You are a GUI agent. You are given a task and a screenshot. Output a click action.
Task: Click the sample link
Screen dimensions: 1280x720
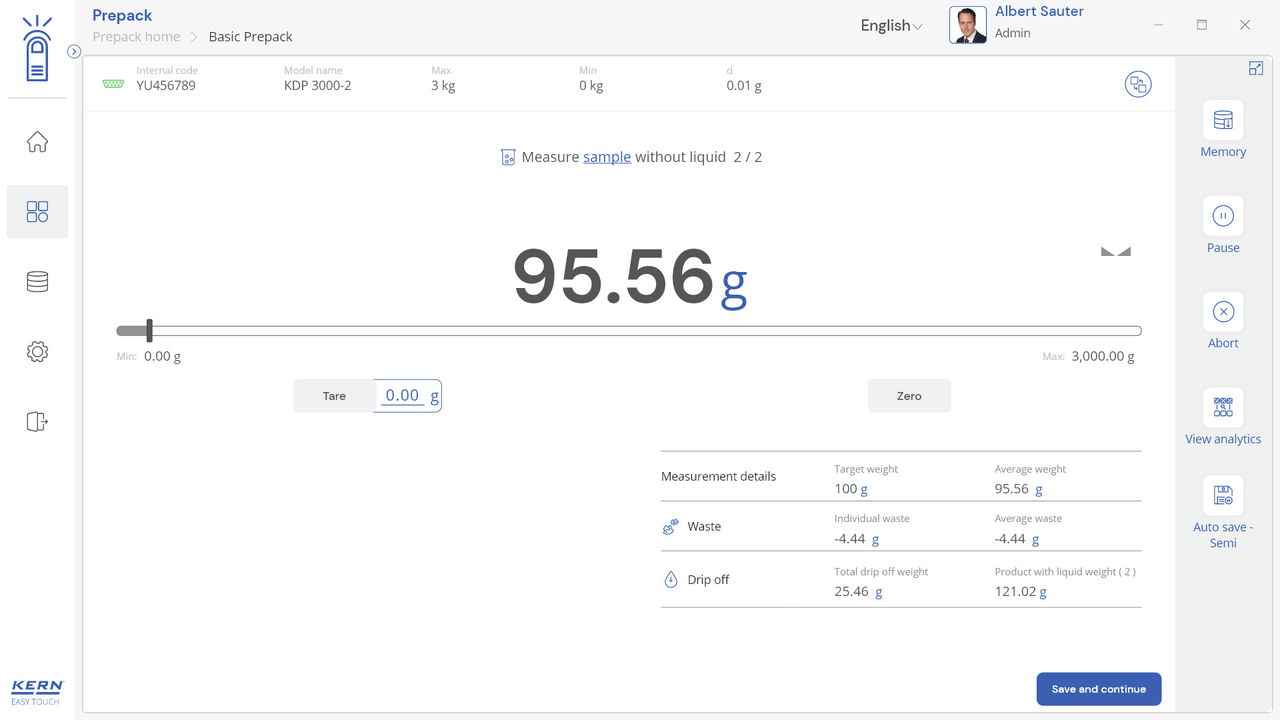(x=607, y=157)
